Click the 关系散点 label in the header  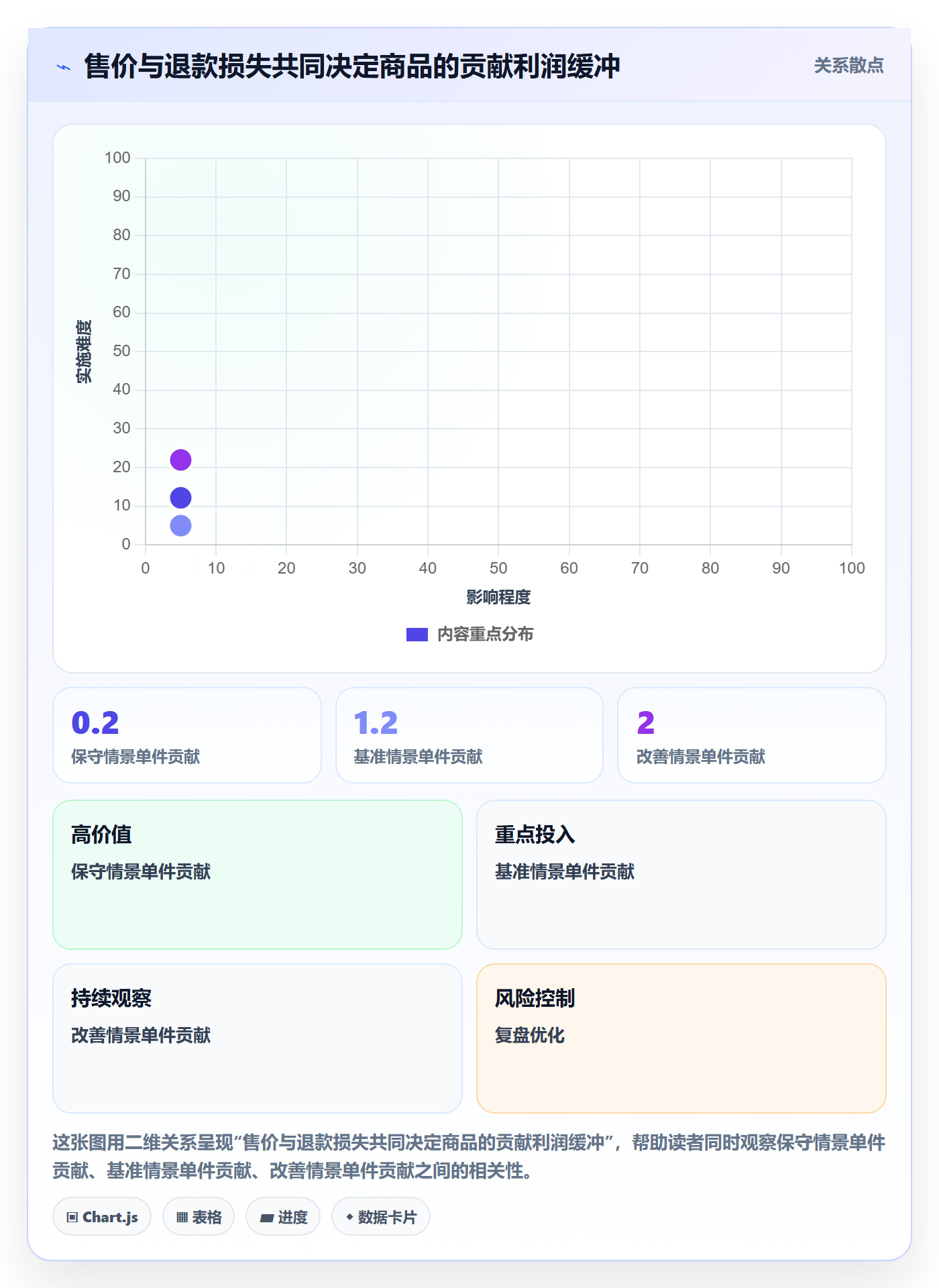point(848,66)
